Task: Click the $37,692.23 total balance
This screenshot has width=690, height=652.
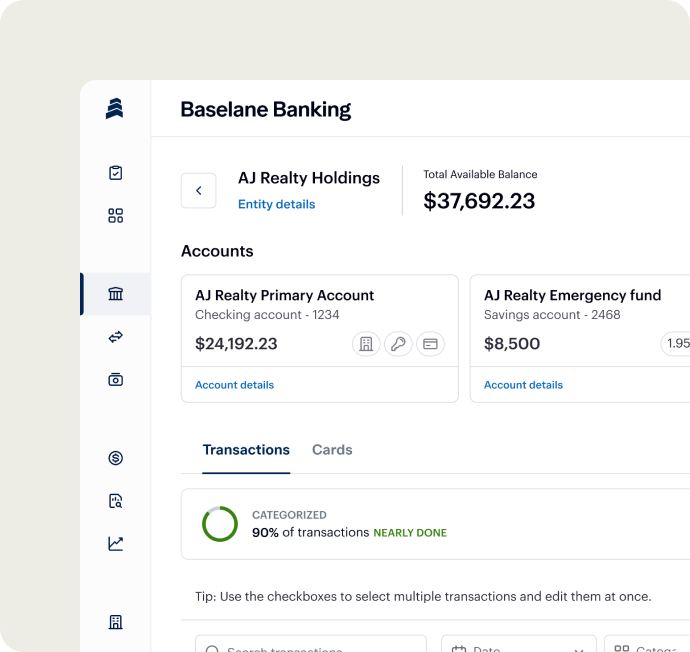Action: 479,201
